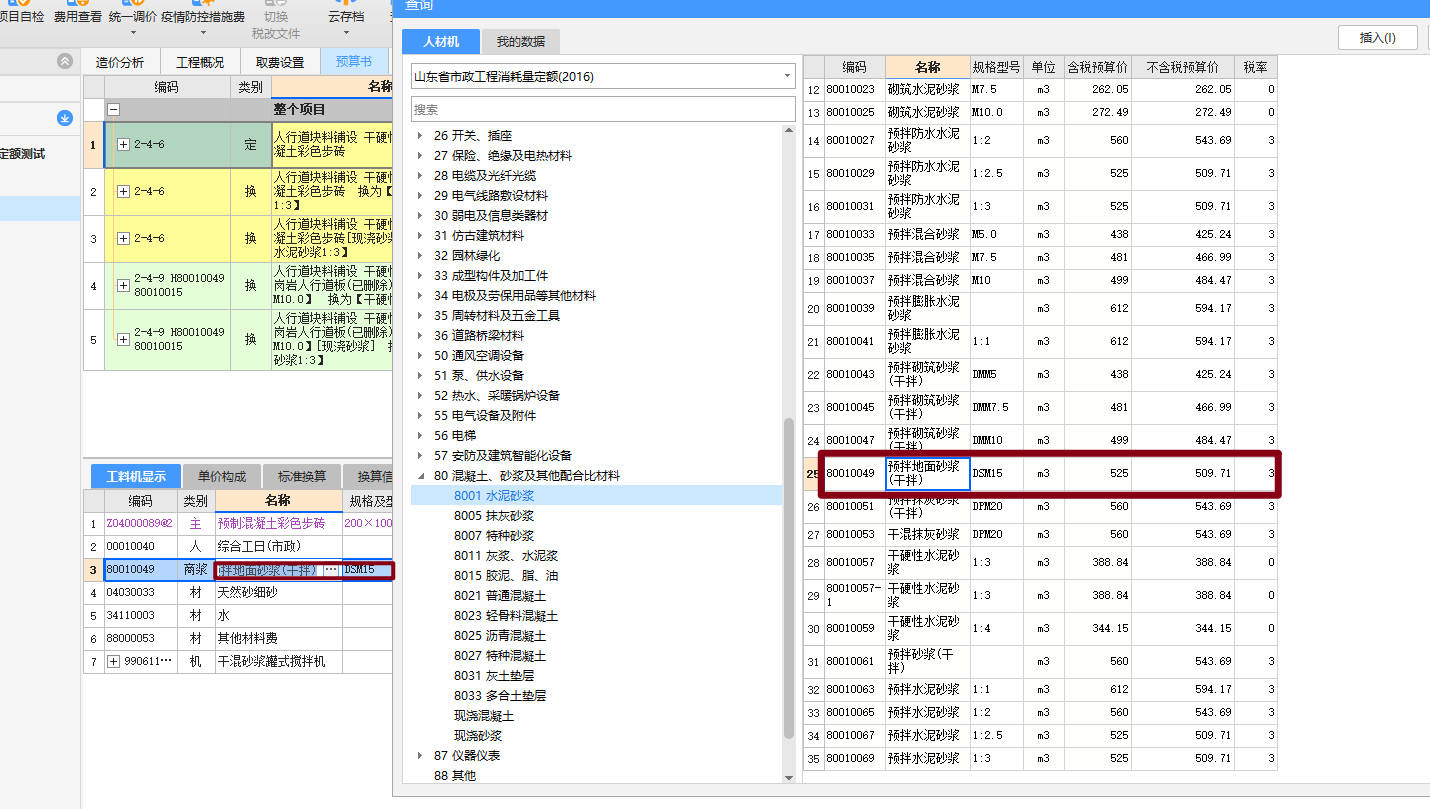
Task: Select tree item 8021 普通混凝土
Action: pos(499,595)
